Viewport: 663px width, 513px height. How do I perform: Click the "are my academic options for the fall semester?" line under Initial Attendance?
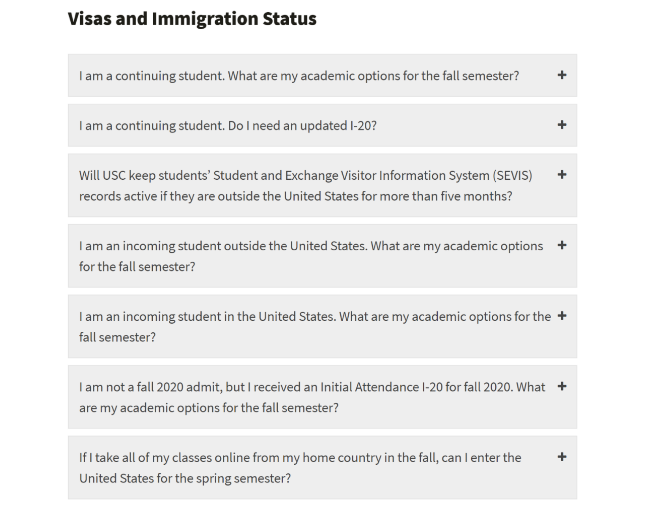click(x=209, y=408)
